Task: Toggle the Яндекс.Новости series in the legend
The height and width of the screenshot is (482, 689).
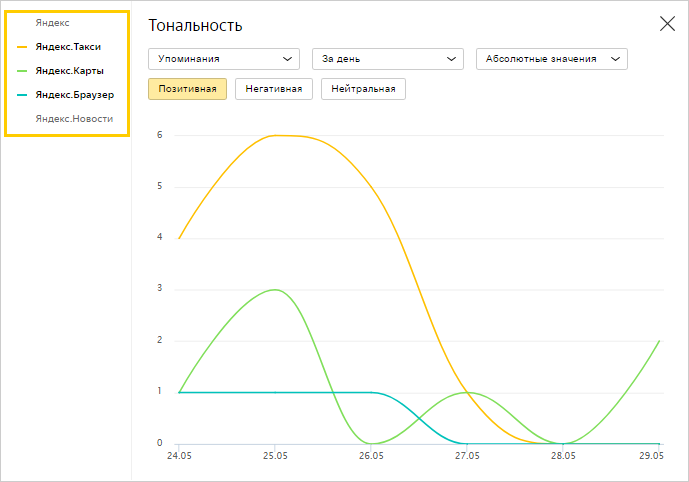Action: coord(74,119)
